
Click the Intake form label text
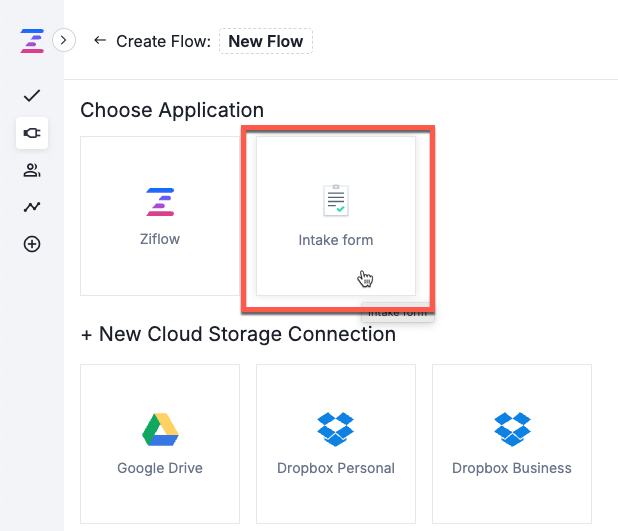click(336, 240)
